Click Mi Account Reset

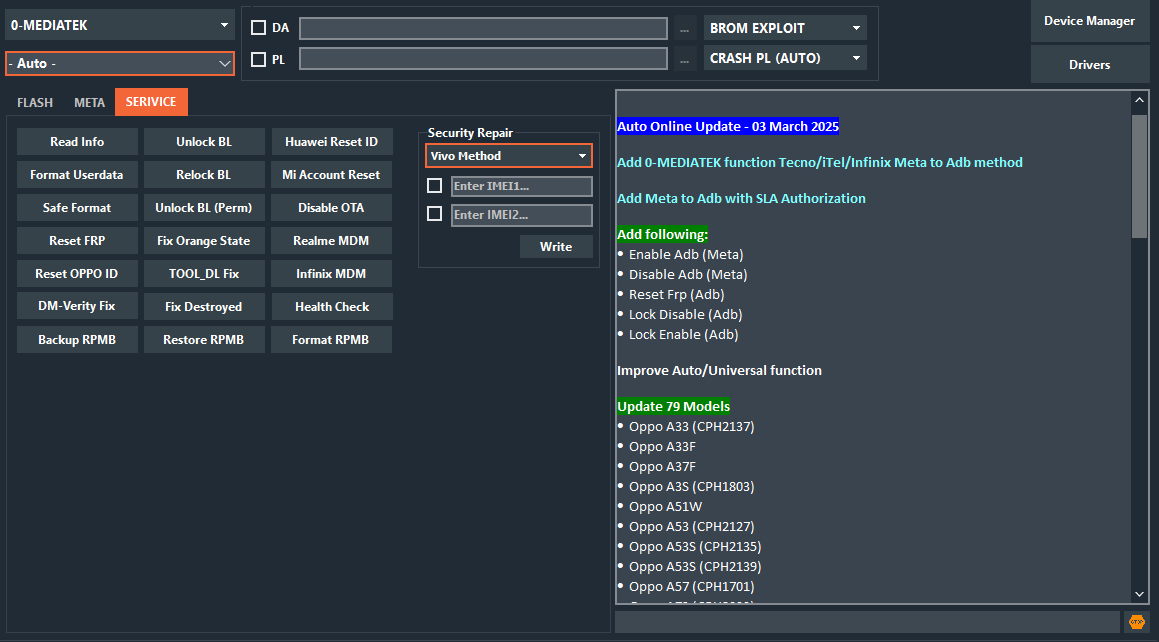(x=331, y=175)
